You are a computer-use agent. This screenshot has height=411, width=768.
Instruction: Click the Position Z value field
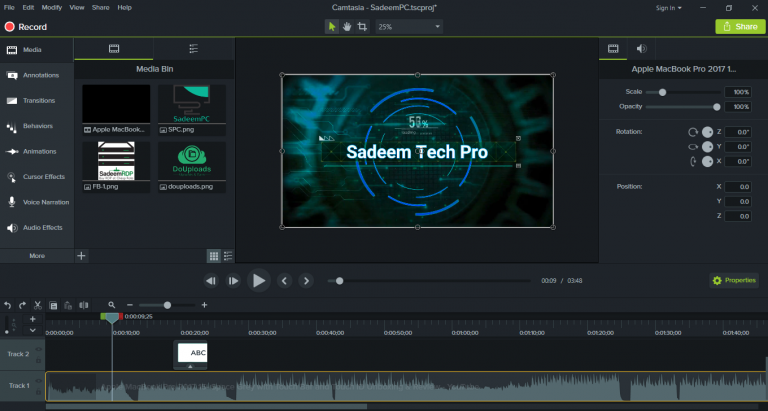point(738,216)
